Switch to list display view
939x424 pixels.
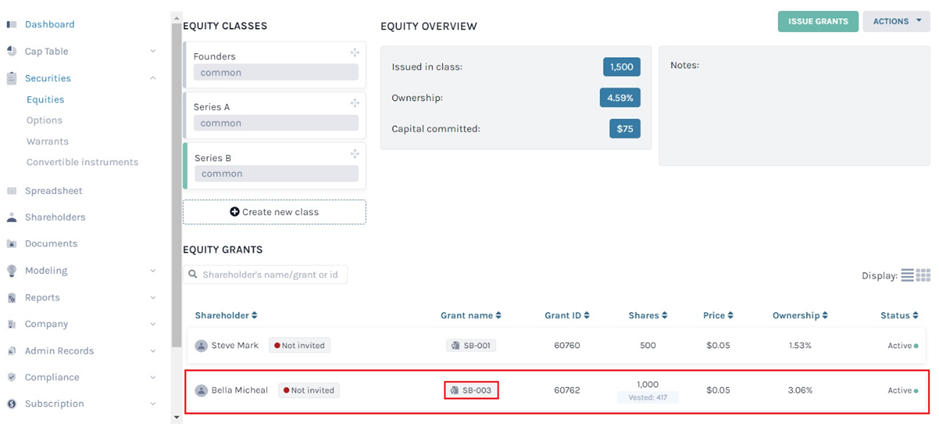(x=907, y=275)
